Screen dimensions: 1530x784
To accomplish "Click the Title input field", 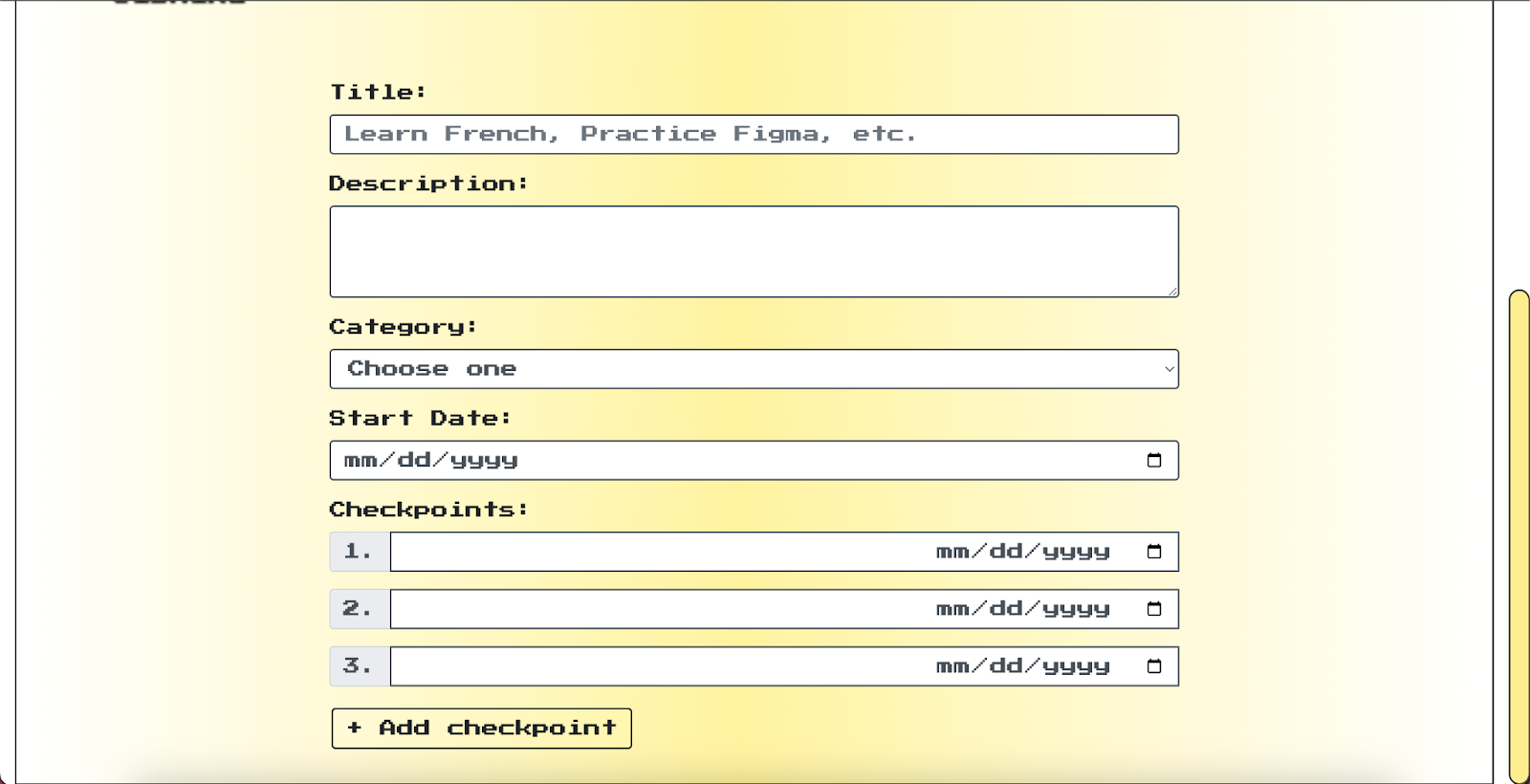I will tap(754, 135).
